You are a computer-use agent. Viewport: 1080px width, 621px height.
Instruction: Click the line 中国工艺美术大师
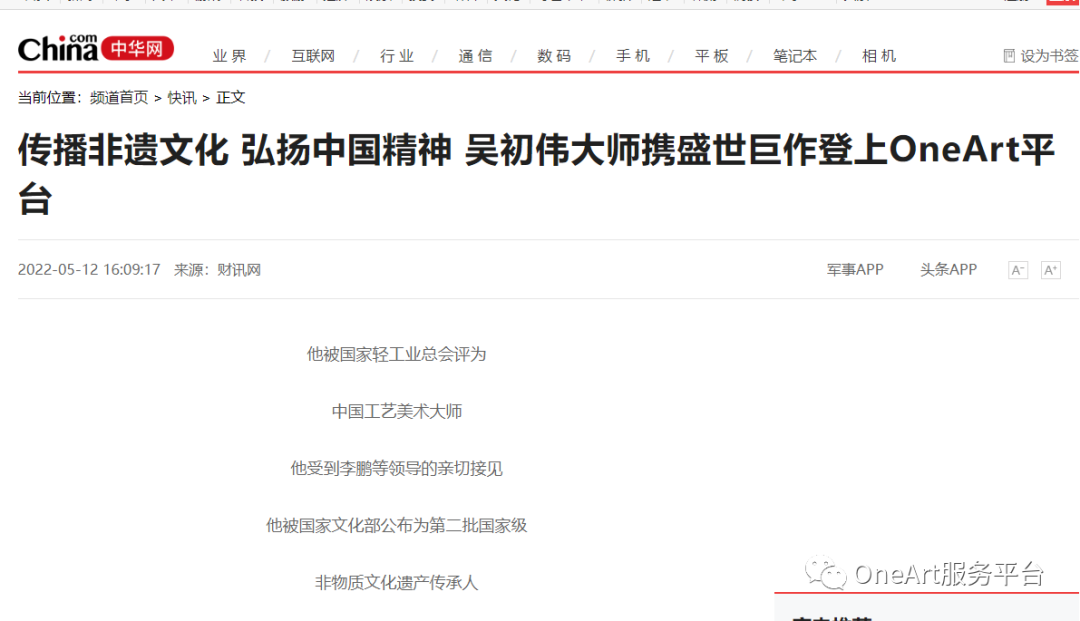click(x=397, y=412)
